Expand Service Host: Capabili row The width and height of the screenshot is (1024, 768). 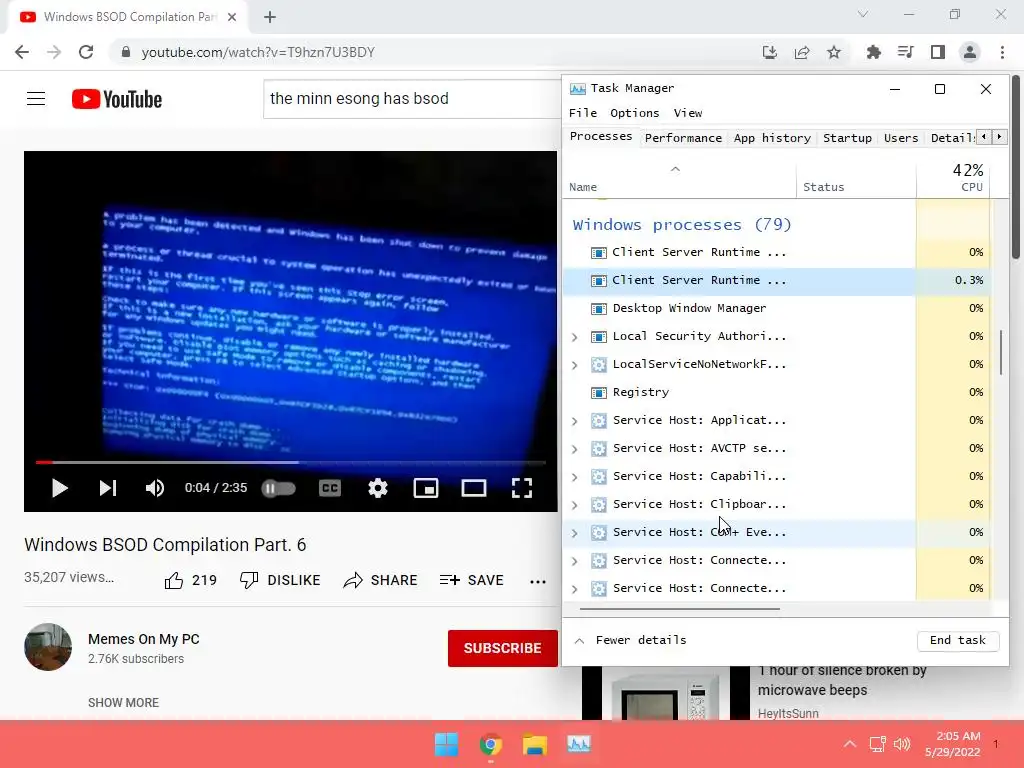click(x=575, y=477)
